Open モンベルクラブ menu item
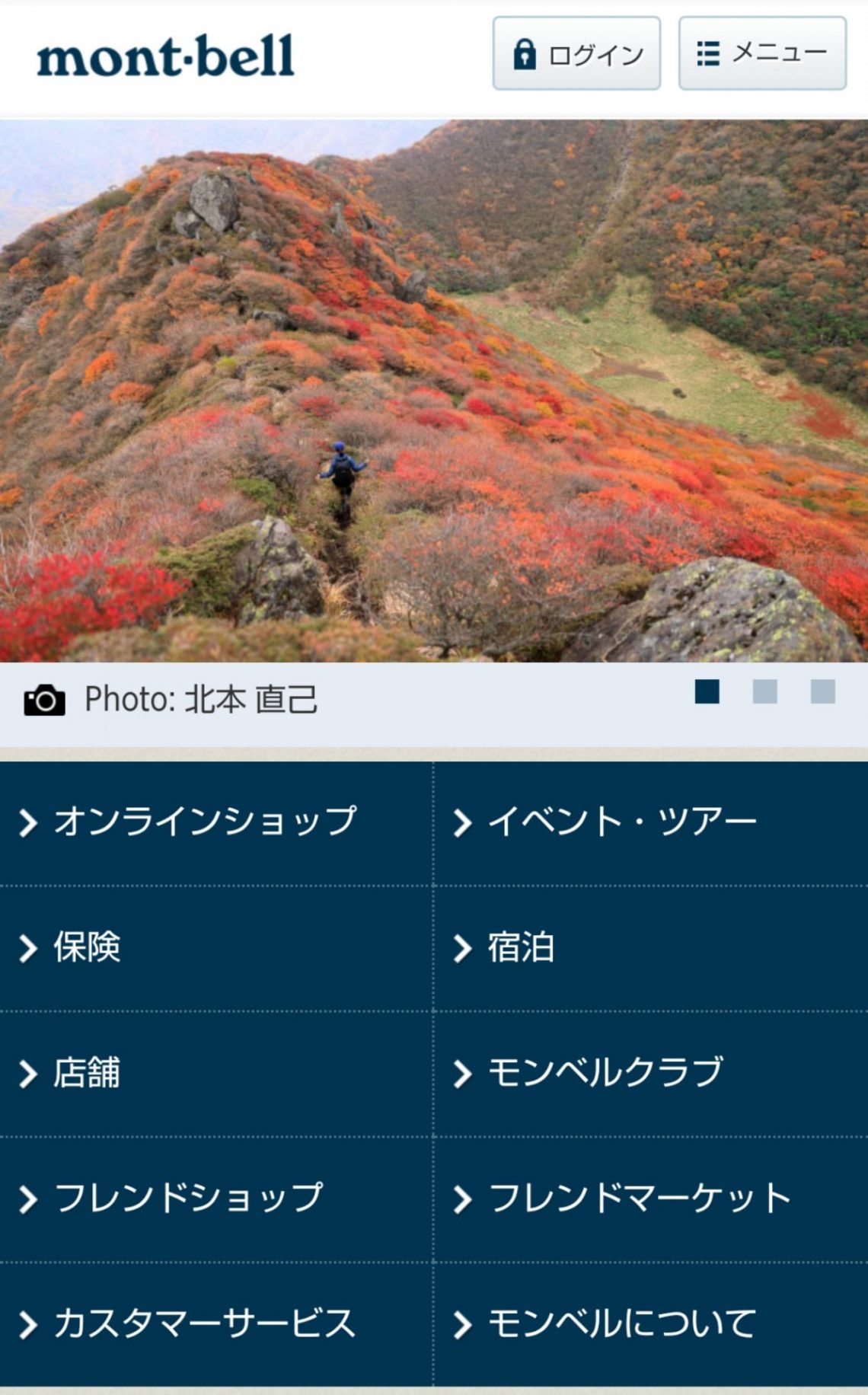This screenshot has width=868, height=1395. [651, 1074]
